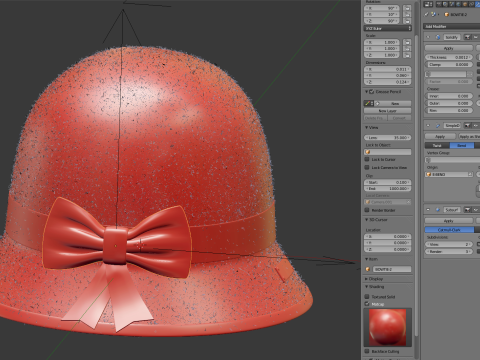
Task: Enable the Render Border checkbox
Action: pos(367,210)
